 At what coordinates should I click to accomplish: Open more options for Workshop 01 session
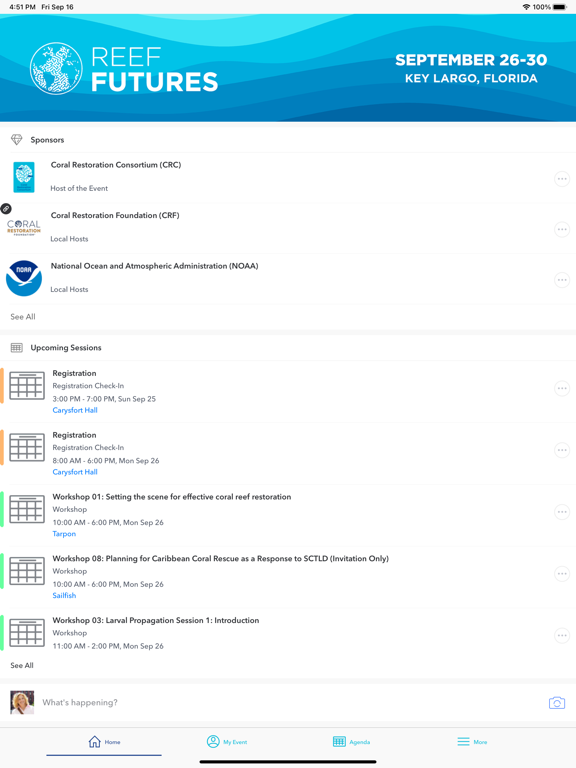click(562, 512)
